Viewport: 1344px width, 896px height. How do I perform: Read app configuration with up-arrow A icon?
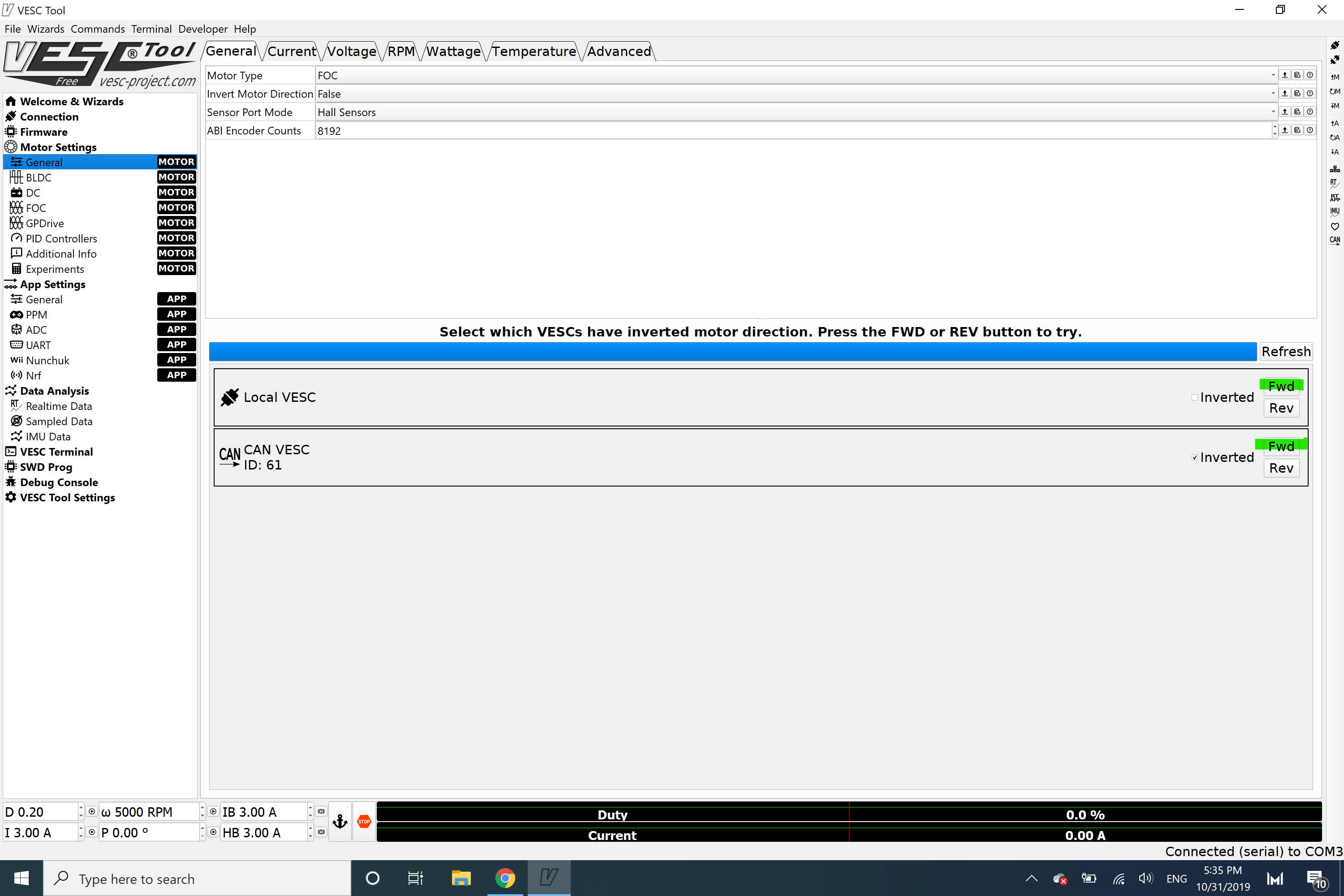pyautogui.click(x=1334, y=123)
